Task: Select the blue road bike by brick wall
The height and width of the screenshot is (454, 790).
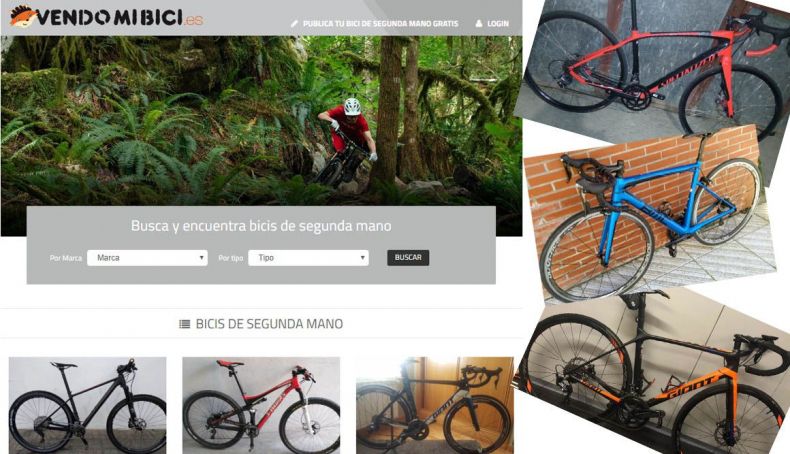Action: (652, 217)
